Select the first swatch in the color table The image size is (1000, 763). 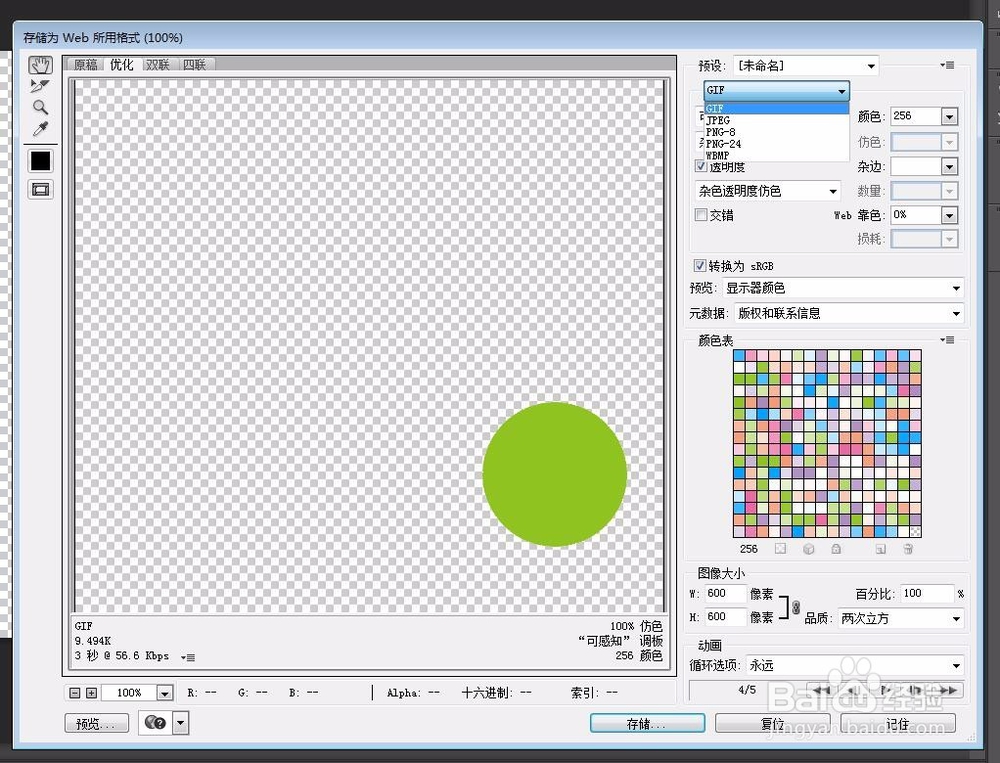coord(739,355)
